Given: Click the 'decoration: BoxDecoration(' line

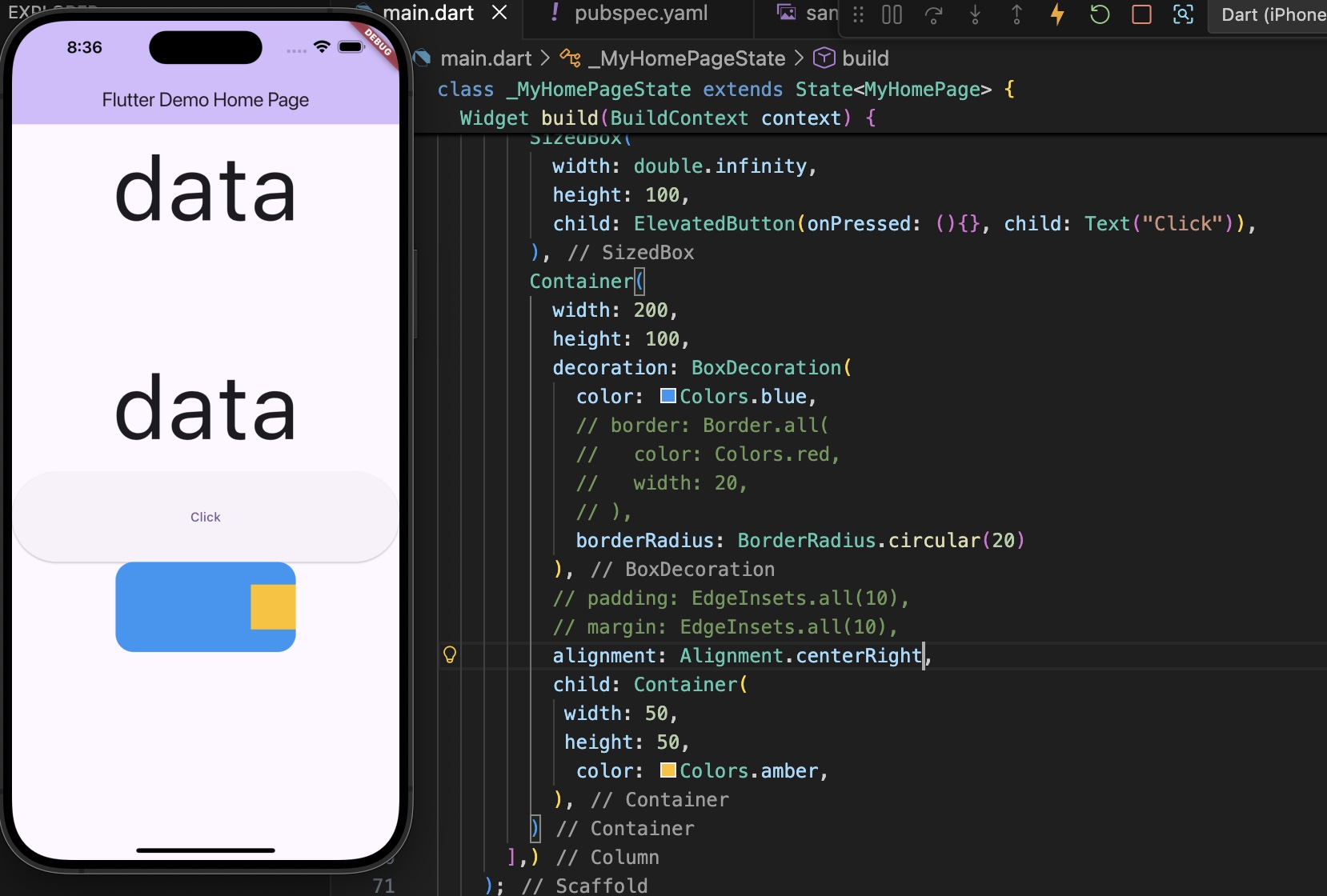Looking at the screenshot, I should [702, 367].
